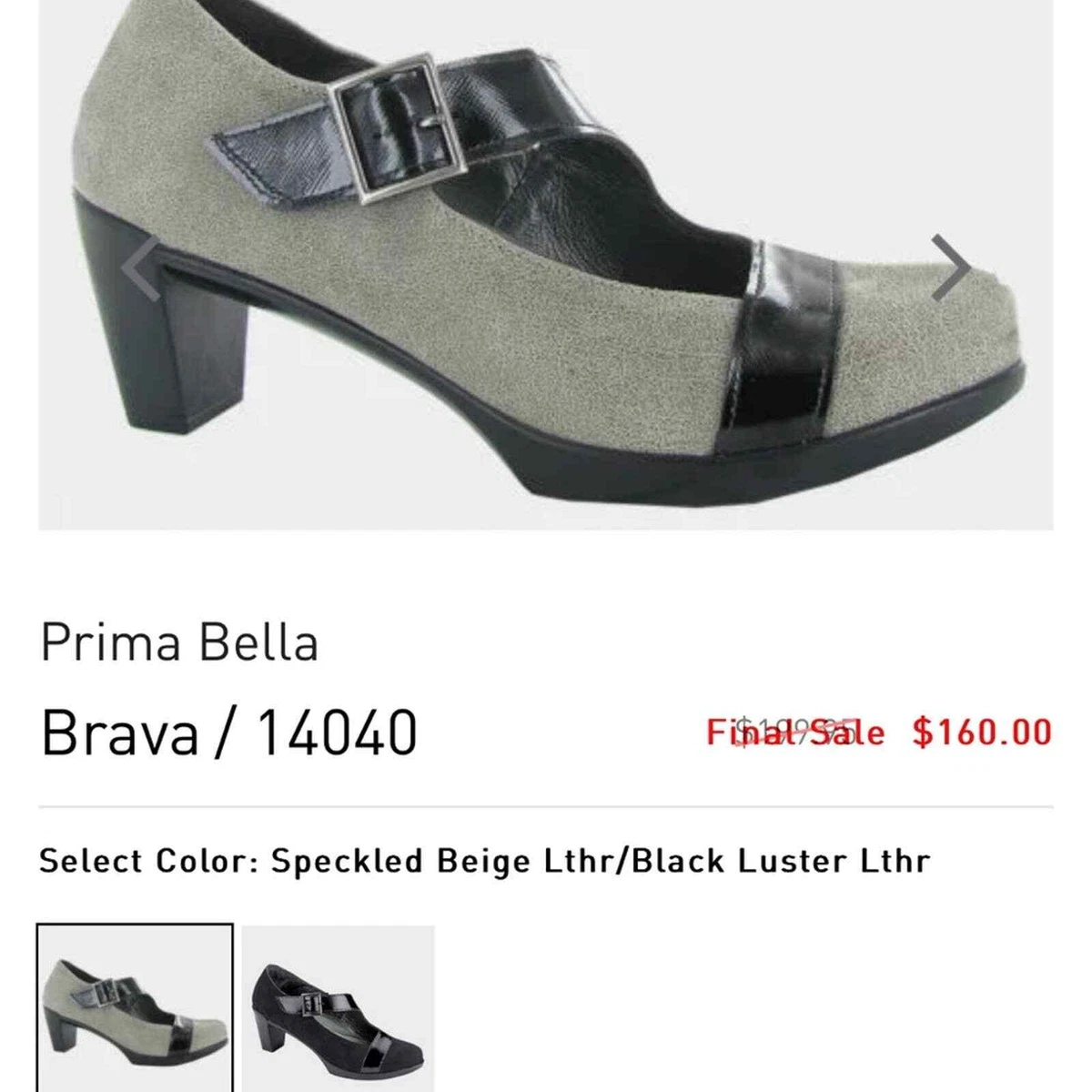Advance to next product image arrow

(x=952, y=268)
